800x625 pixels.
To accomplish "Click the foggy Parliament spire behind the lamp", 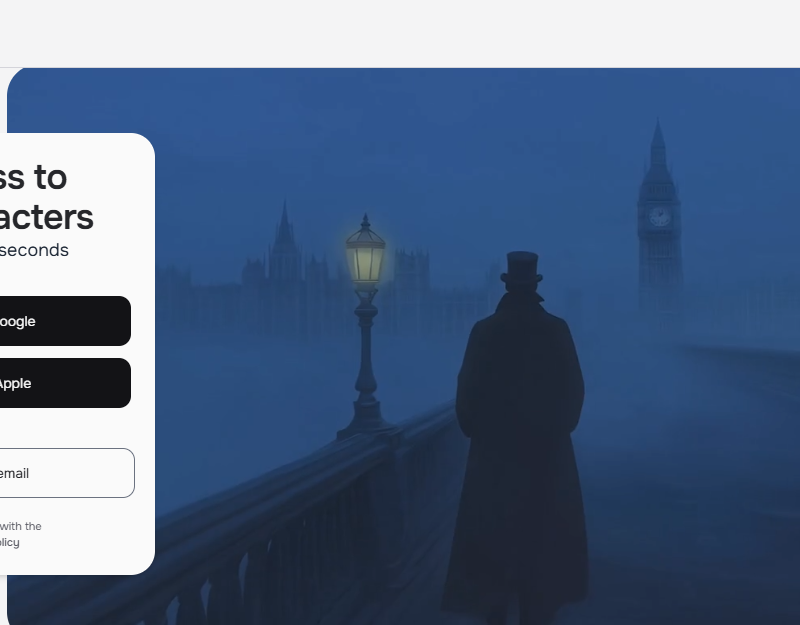I will click(x=285, y=230).
